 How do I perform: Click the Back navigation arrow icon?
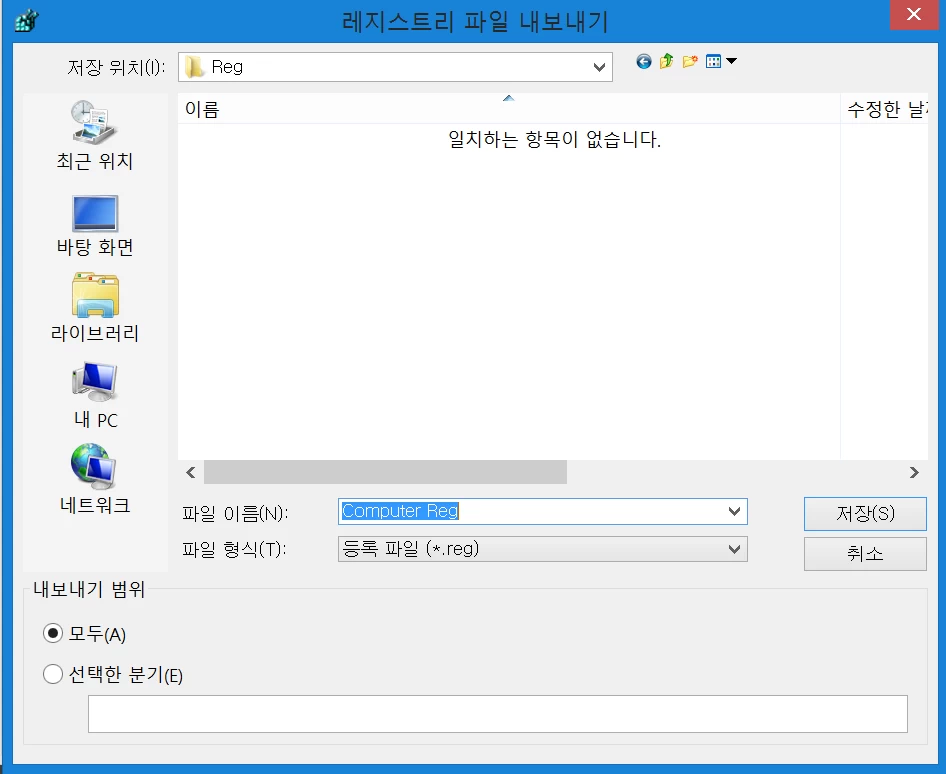click(x=643, y=62)
